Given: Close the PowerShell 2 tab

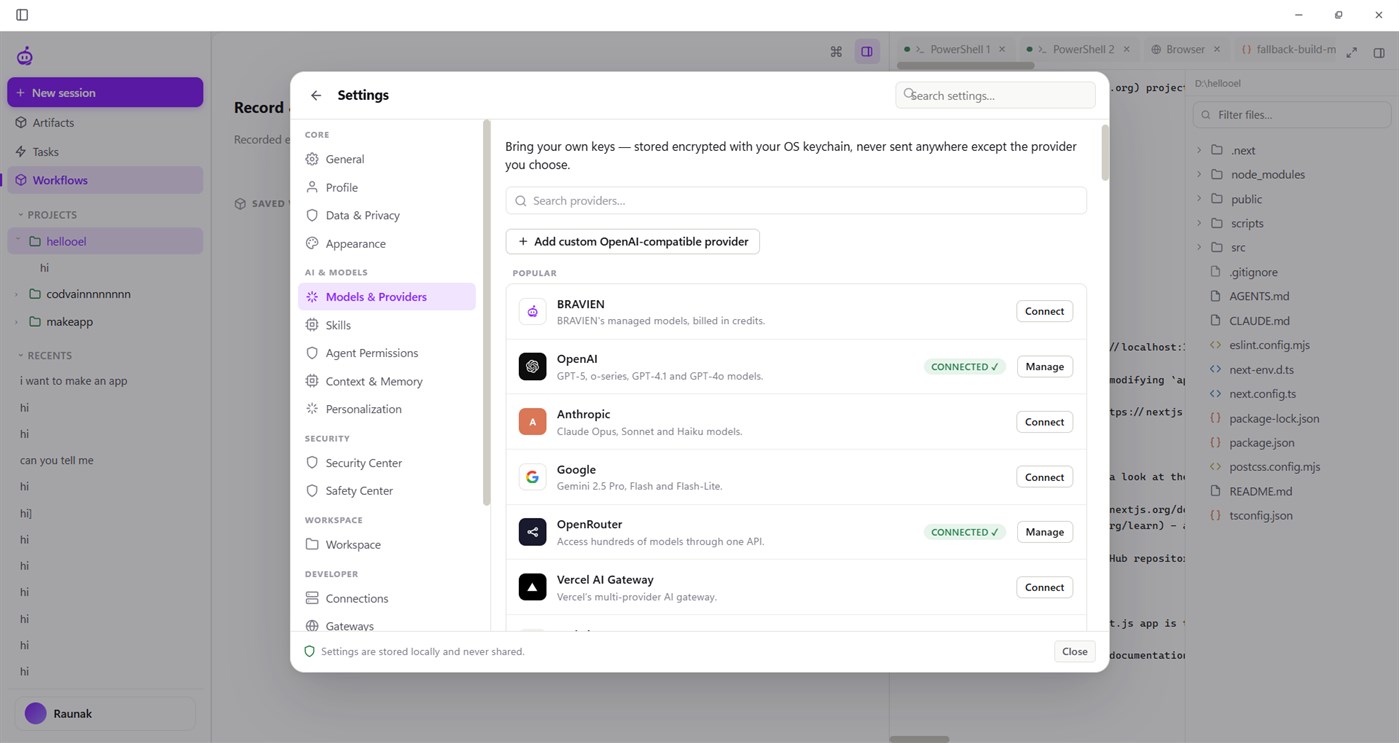Looking at the screenshot, I should tap(1127, 49).
